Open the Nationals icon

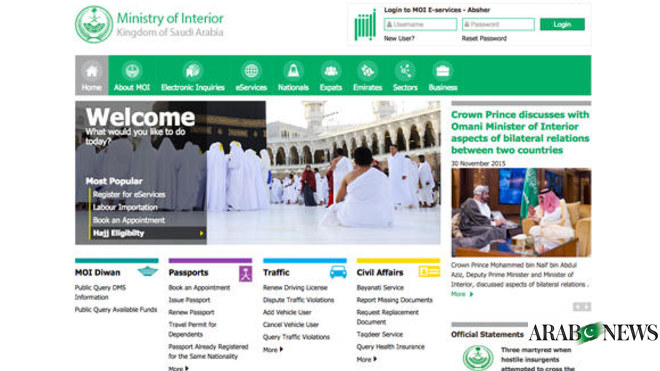[x=293, y=71]
